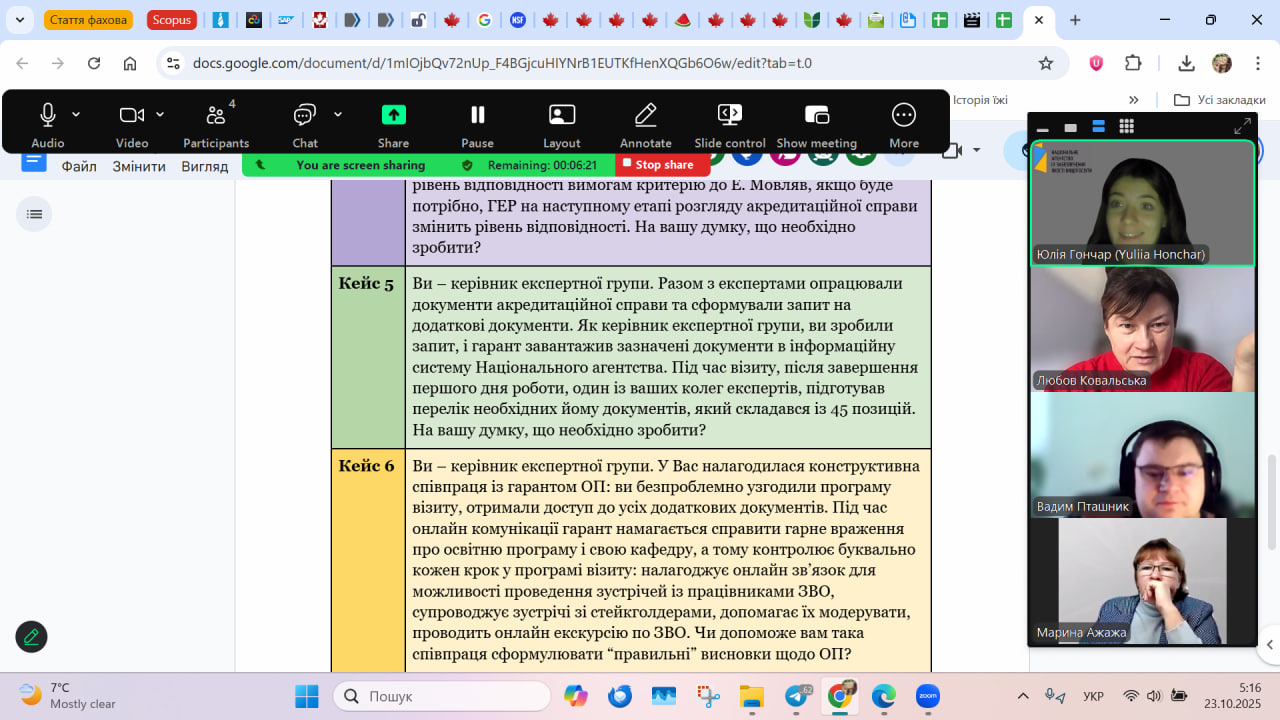Show document outline in Google Docs
1280x720 pixels.
pyautogui.click(x=34, y=214)
